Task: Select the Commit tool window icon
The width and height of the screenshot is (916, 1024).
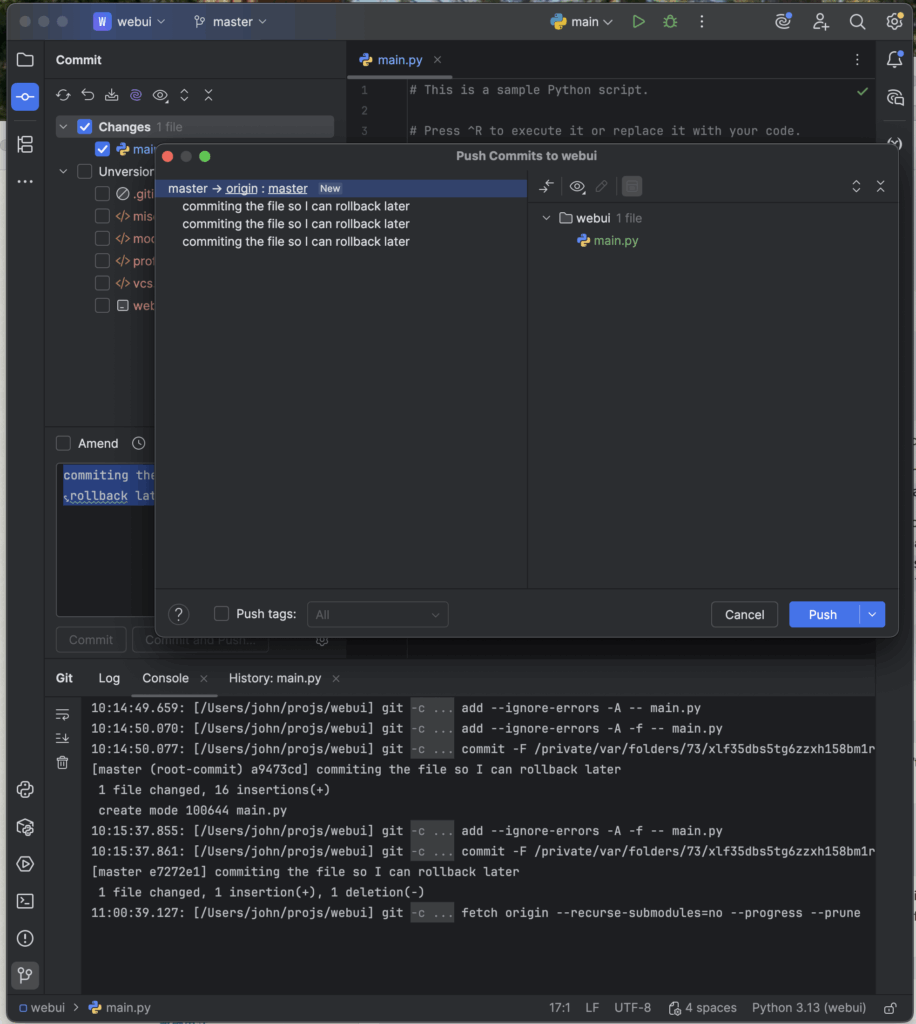Action: tap(25, 97)
